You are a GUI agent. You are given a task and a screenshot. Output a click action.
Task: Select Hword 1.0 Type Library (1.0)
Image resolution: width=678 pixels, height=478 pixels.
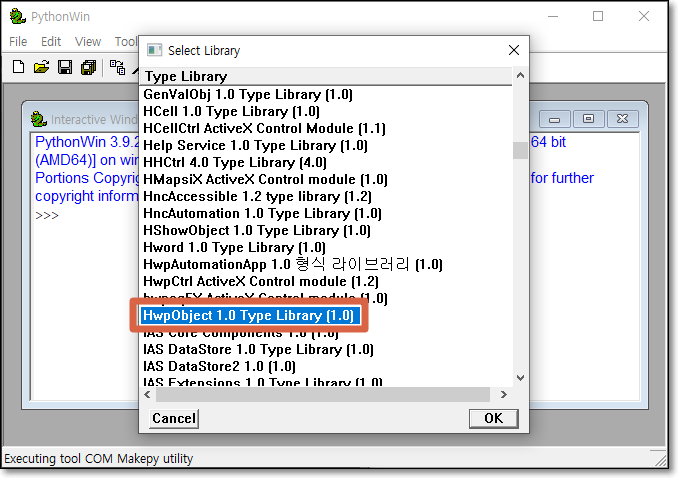(x=234, y=247)
